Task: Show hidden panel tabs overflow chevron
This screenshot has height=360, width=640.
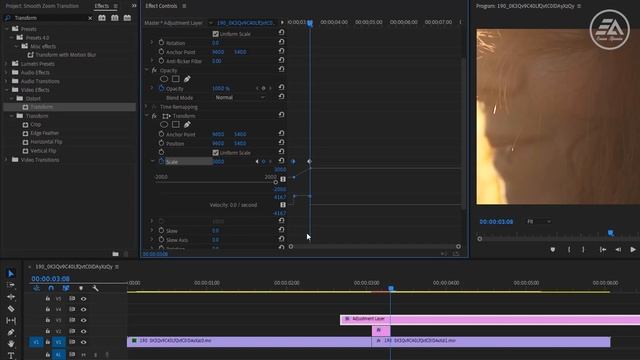Action: tap(134, 6)
